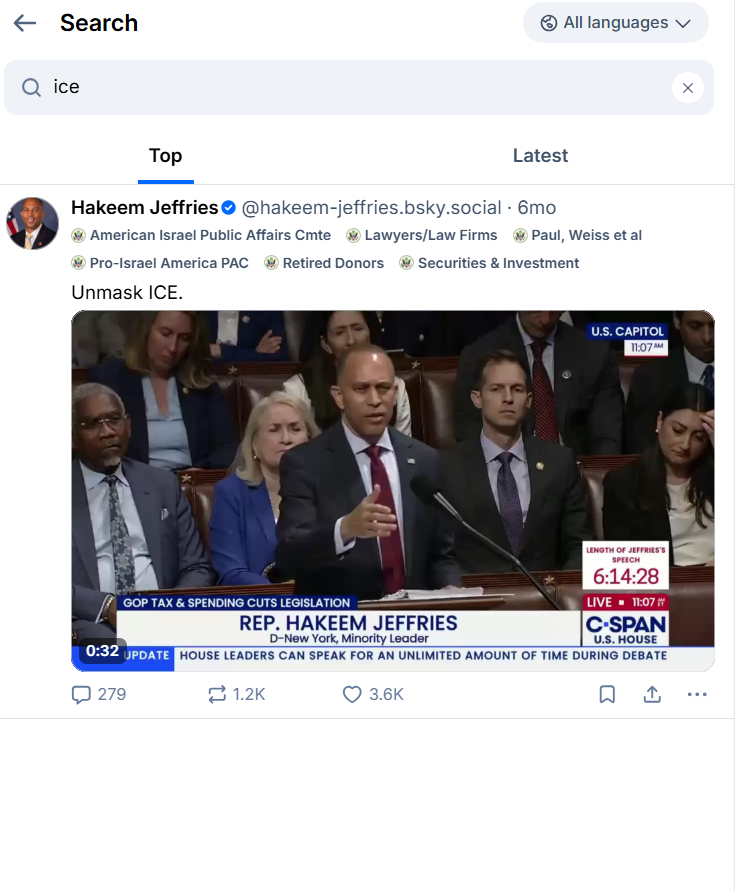Open the @hakeem-jeffries.bsky.social handle link

pyautogui.click(x=371, y=208)
